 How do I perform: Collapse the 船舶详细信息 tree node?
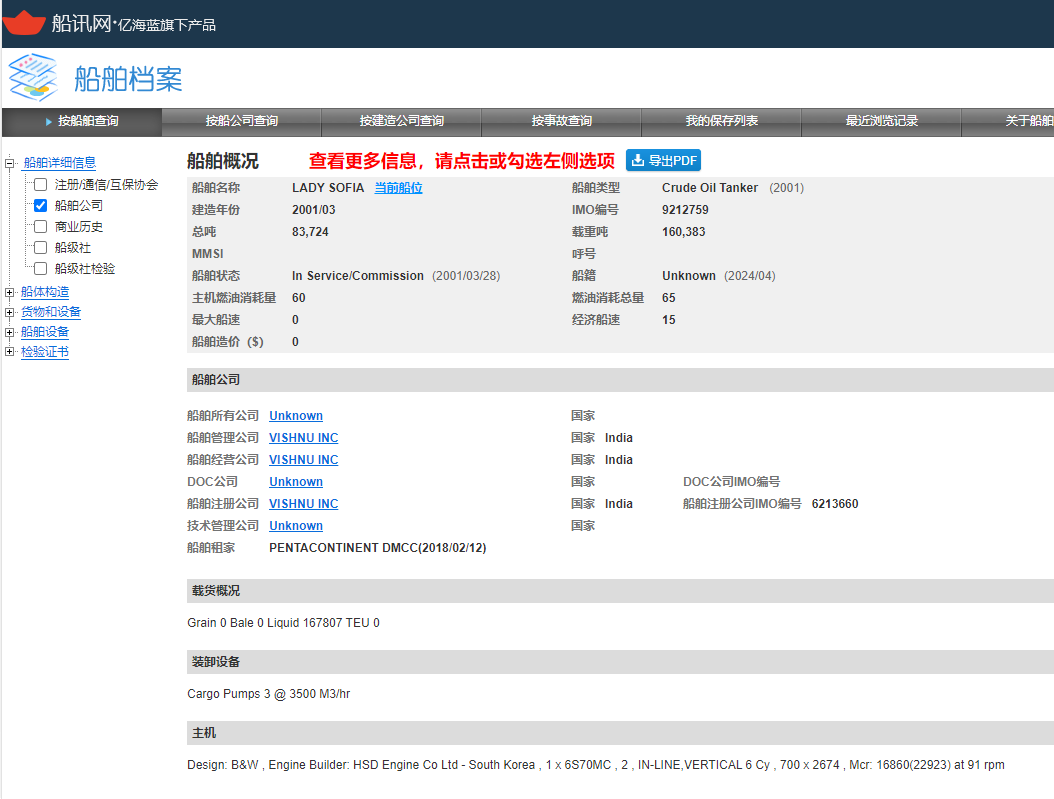[9, 163]
